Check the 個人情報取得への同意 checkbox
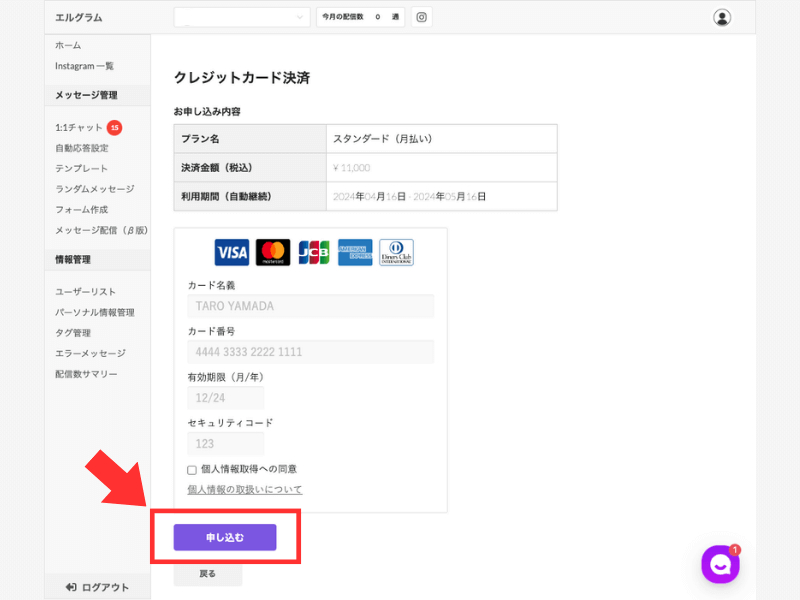This screenshot has height=600, width=800. click(192, 470)
